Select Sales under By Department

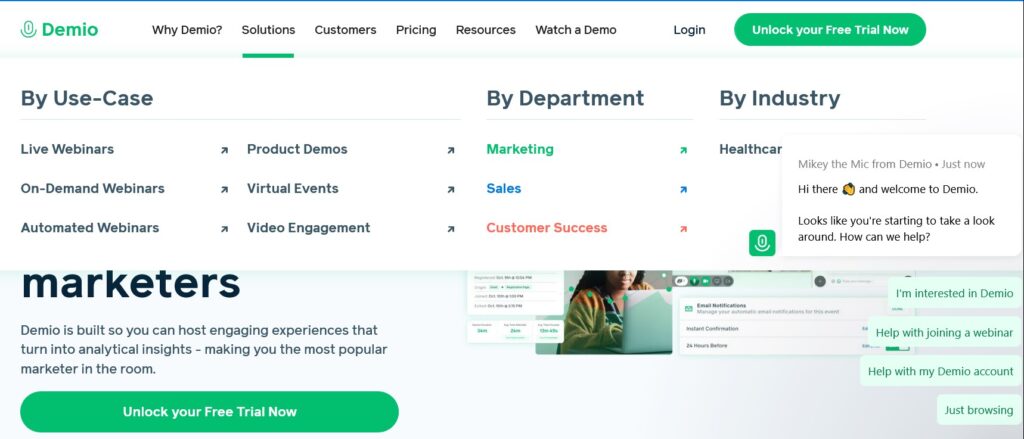click(504, 188)
